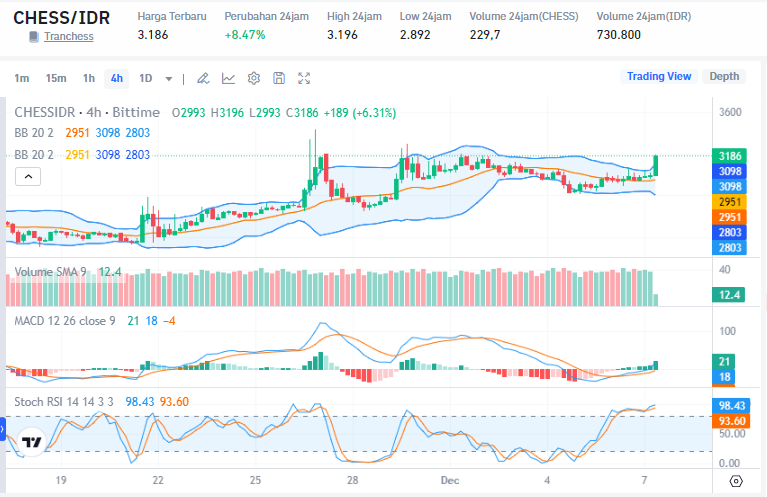The image size is (767, 497).
Task: Click the Dec date label on time axis
Action: click(x=450, y=480)
